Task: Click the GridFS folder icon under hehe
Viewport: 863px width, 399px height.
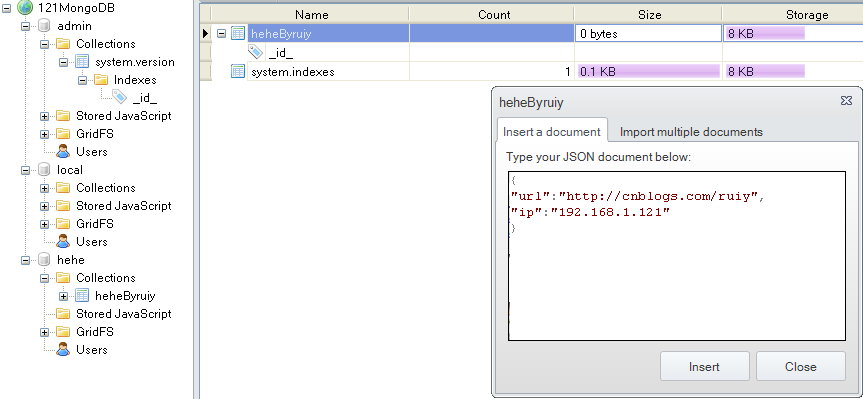Action: [63, 331]
